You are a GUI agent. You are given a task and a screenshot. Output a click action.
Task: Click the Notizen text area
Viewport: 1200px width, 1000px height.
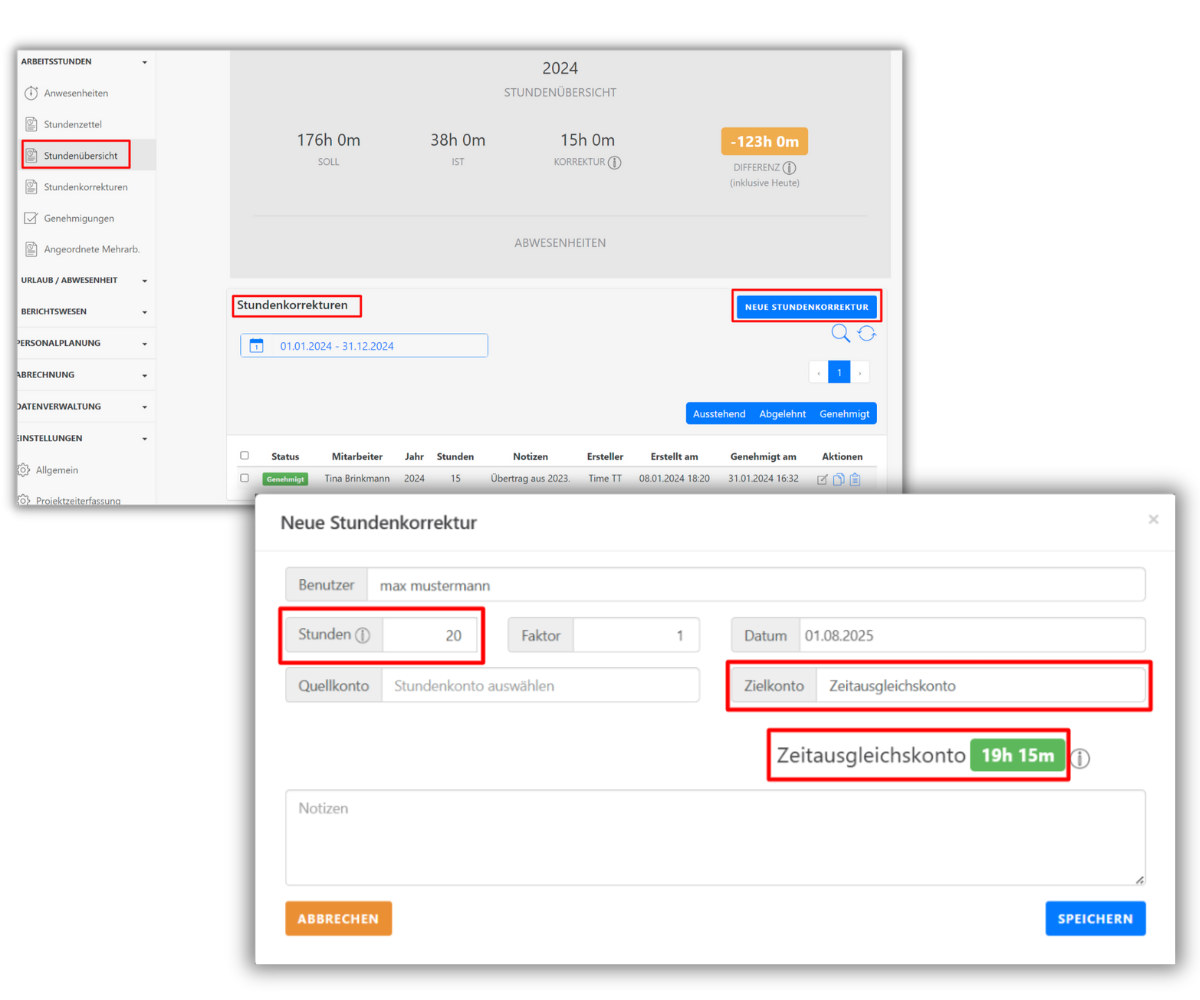tap(715, 837)
